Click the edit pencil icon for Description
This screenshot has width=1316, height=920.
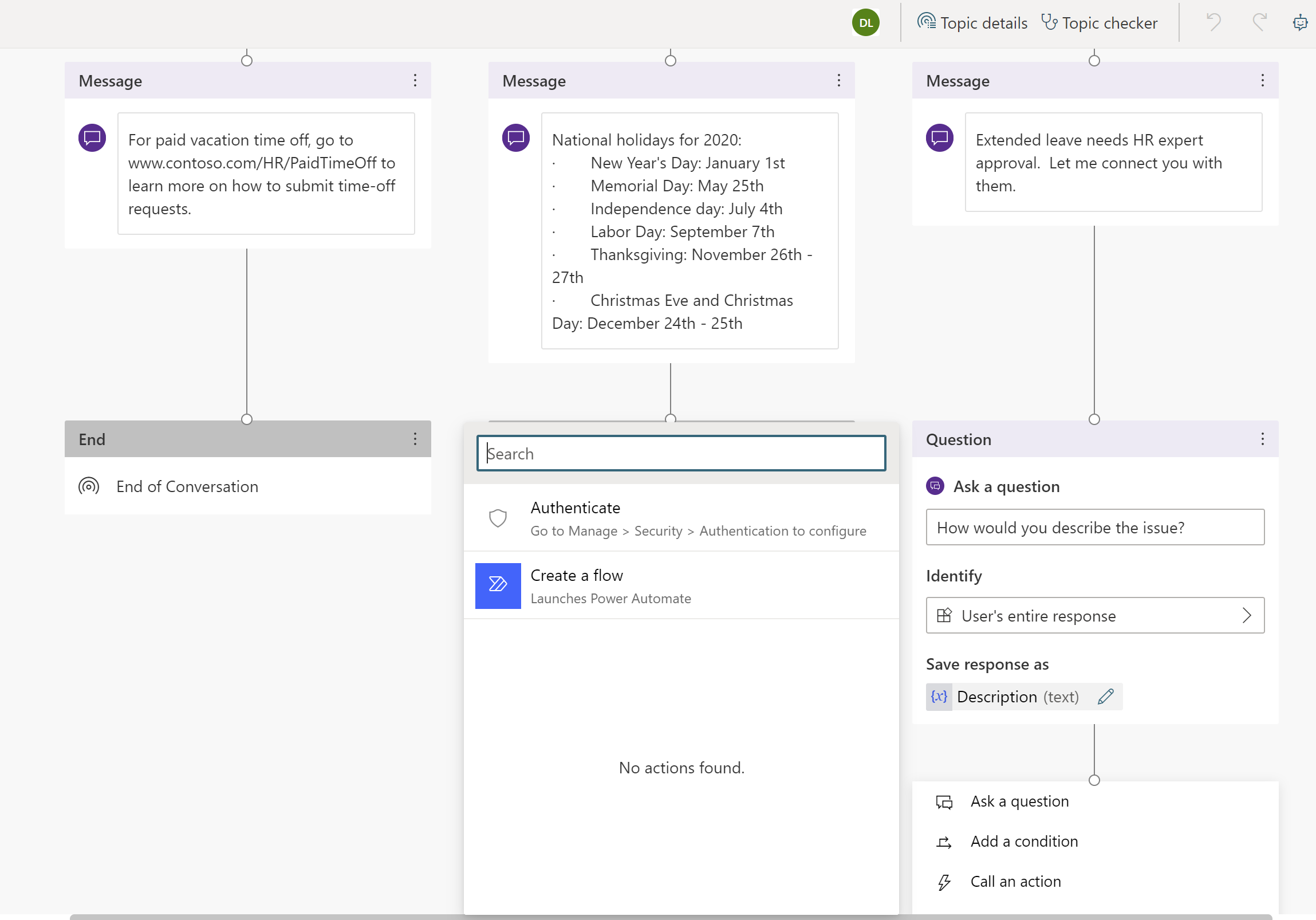1106,696
